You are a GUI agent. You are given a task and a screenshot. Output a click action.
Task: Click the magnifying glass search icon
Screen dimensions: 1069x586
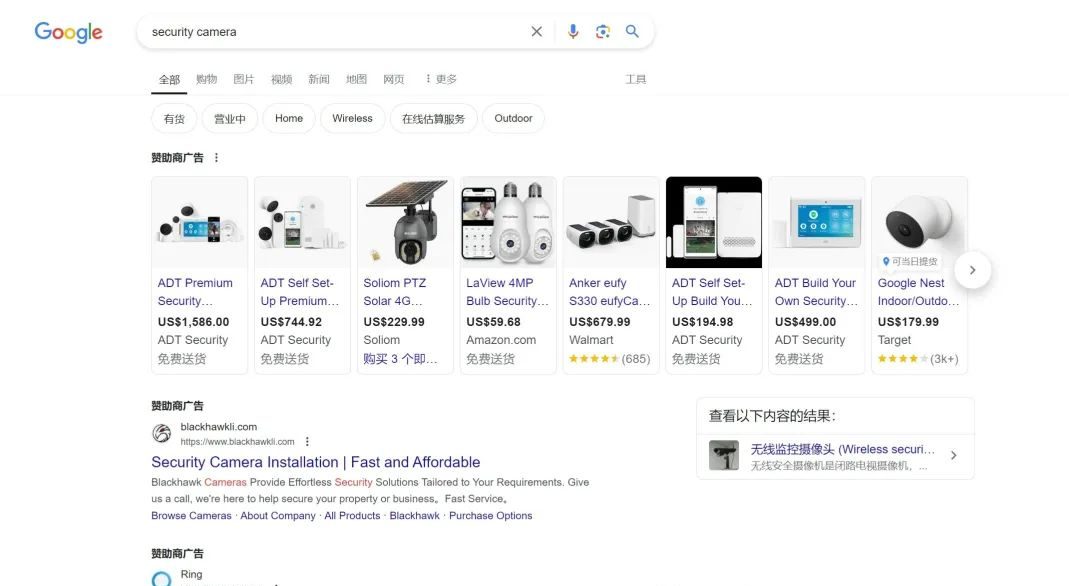click(x=632, y=31)
